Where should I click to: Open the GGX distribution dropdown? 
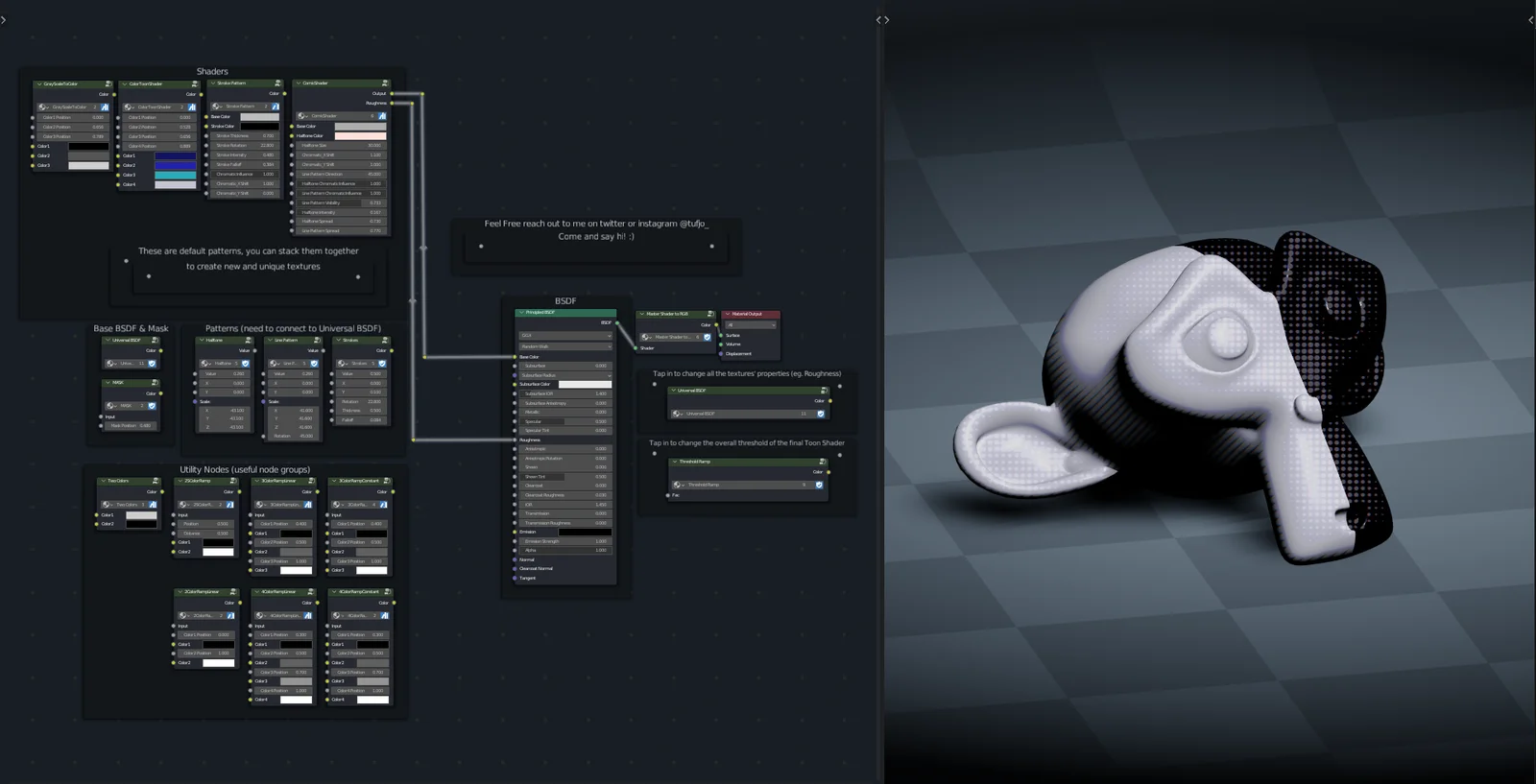(565, 336)
